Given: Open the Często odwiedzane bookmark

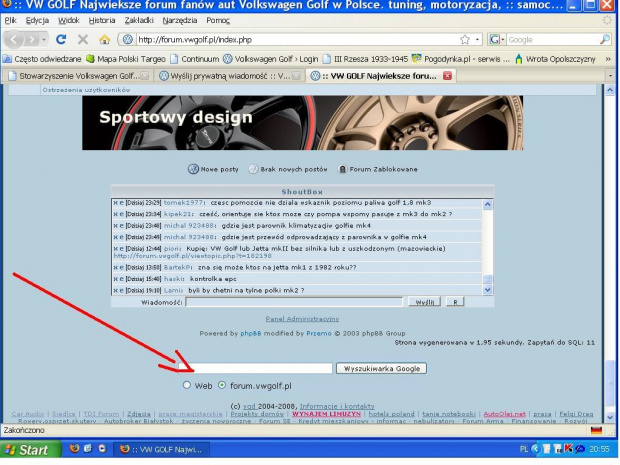Looking at the screenshot, I should [x=42, y=59].
